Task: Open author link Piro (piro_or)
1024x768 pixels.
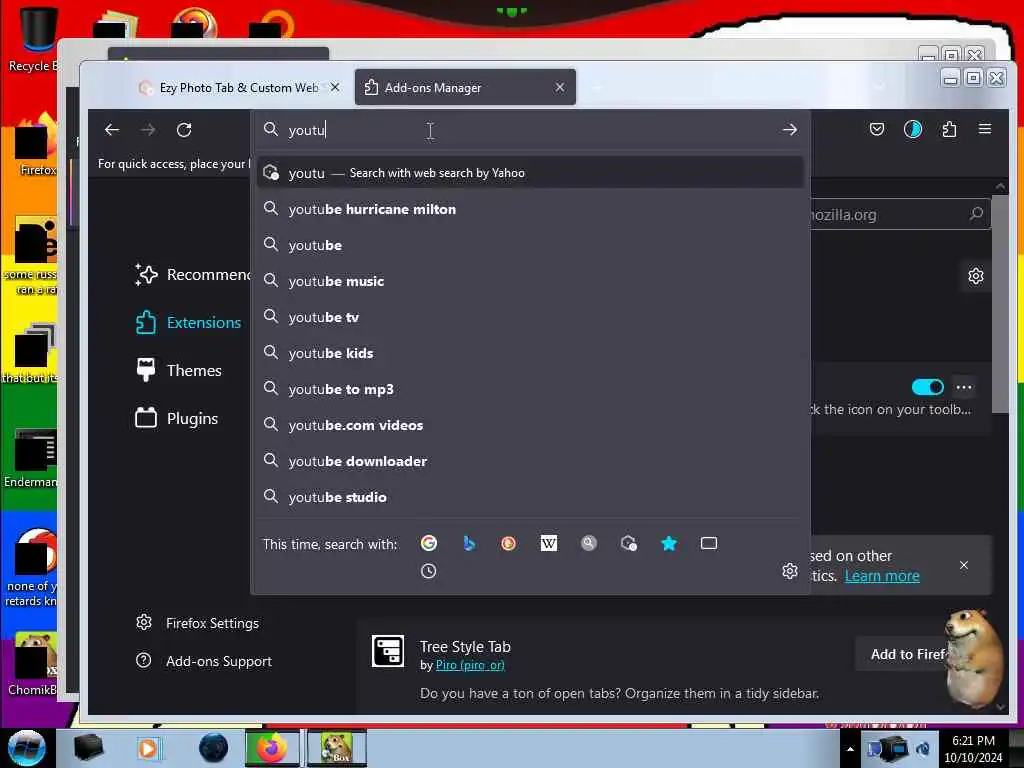Action: 470,665
